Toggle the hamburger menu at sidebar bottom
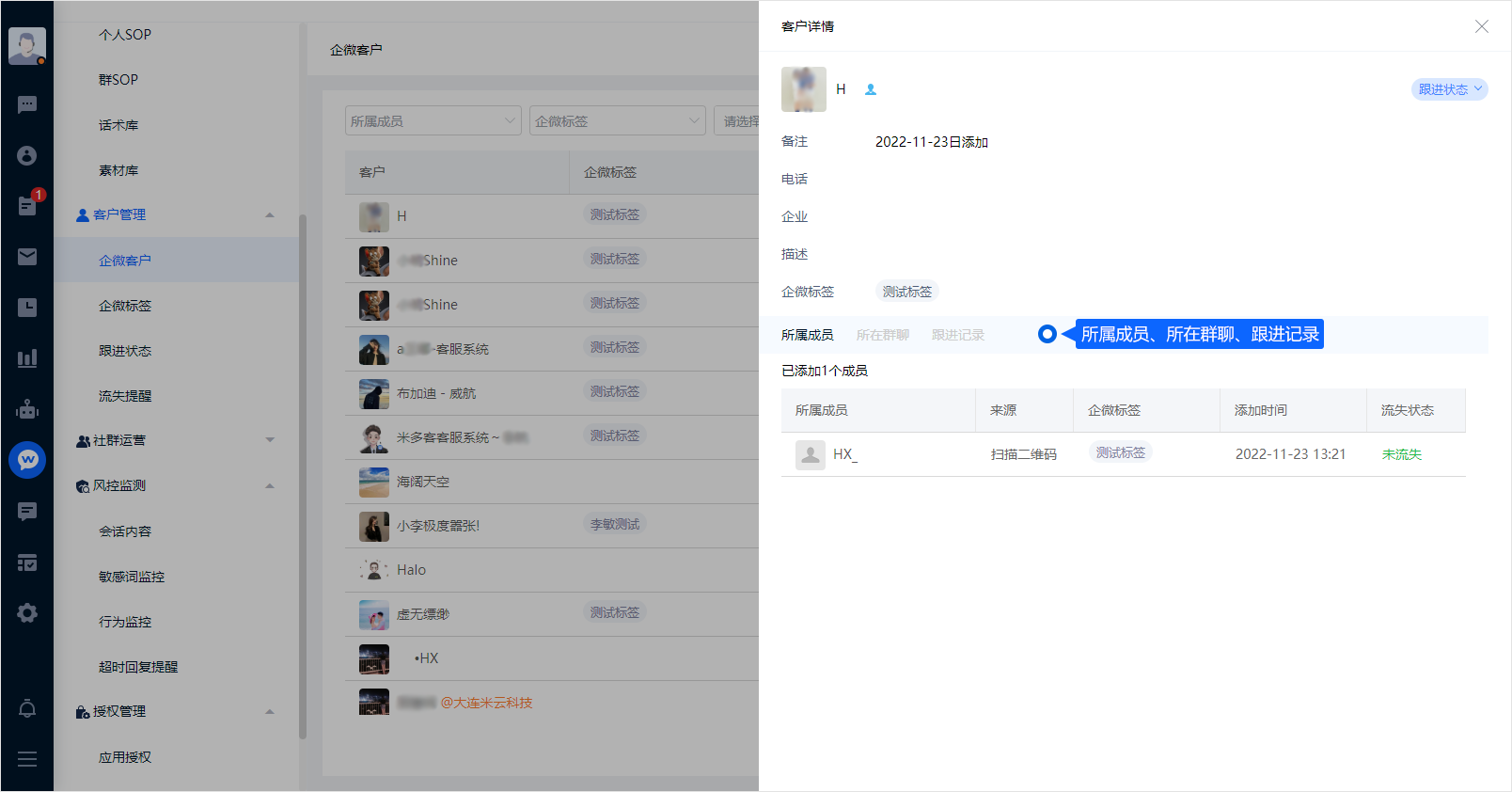The image size is (1512, 792). pyautogui.click(x=27, y=759)
